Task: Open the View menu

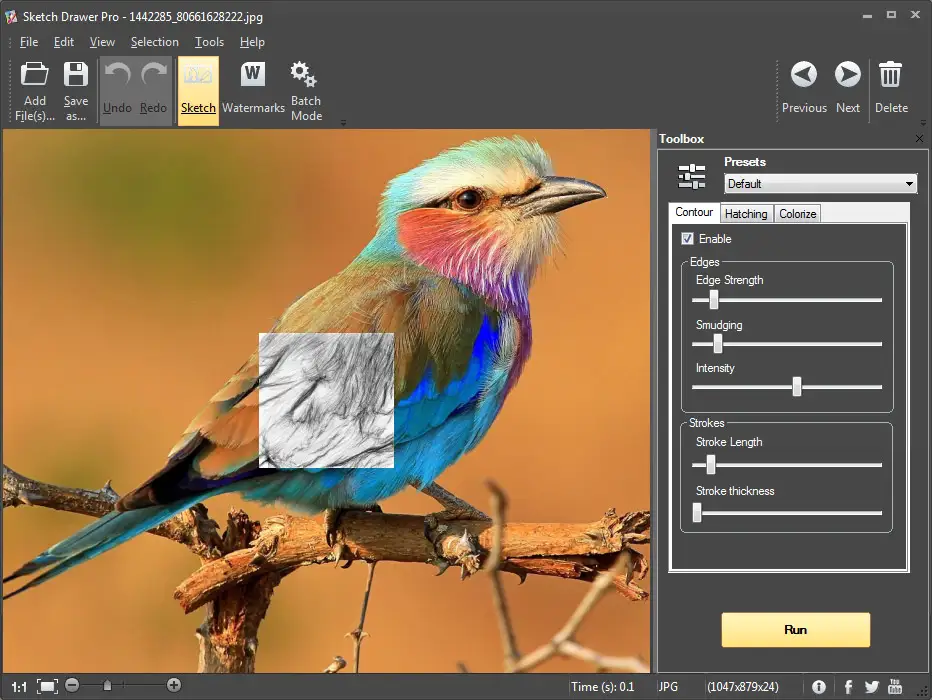Action: click(102, 42)
